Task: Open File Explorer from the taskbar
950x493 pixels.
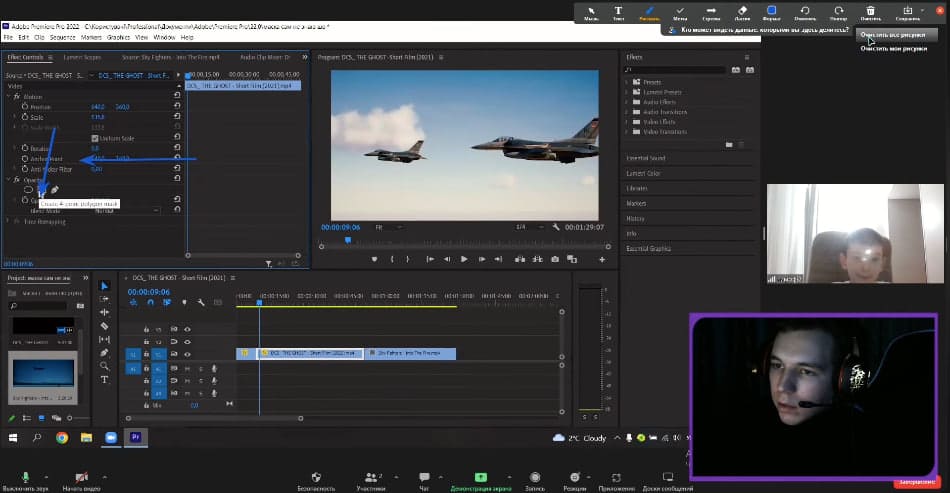Action: coord(86,437)
